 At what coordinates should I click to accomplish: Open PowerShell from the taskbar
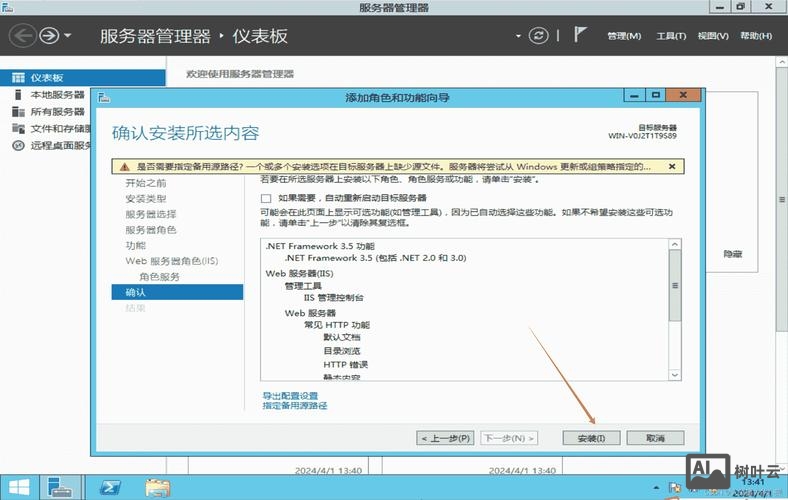(x=110, y=487)
